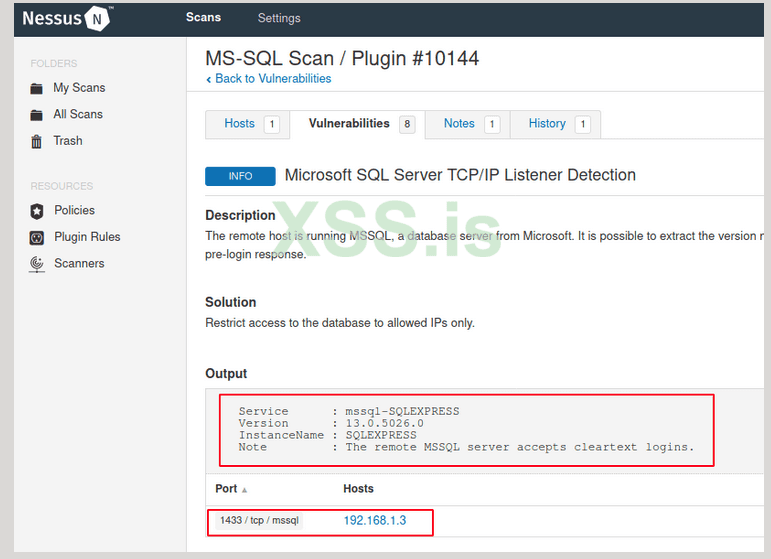The height and width of the screenshot is (559, 771).
Task: Click the Trash bin icon
Action: (36, 142)
